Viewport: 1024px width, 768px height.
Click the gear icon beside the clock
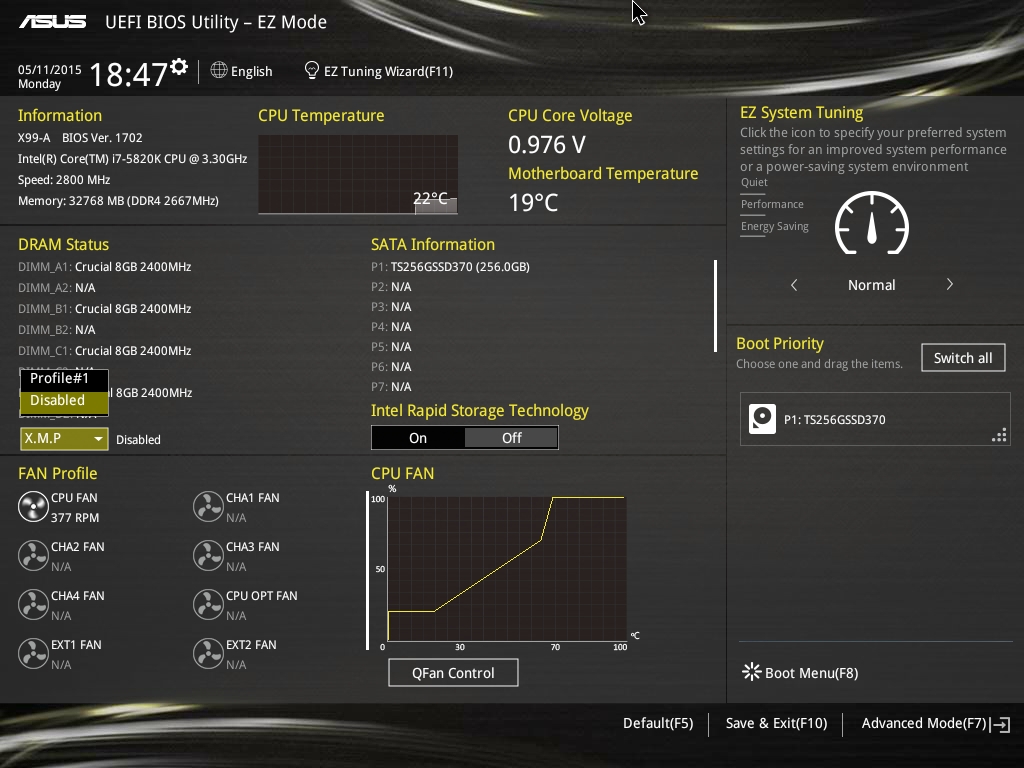179,67
